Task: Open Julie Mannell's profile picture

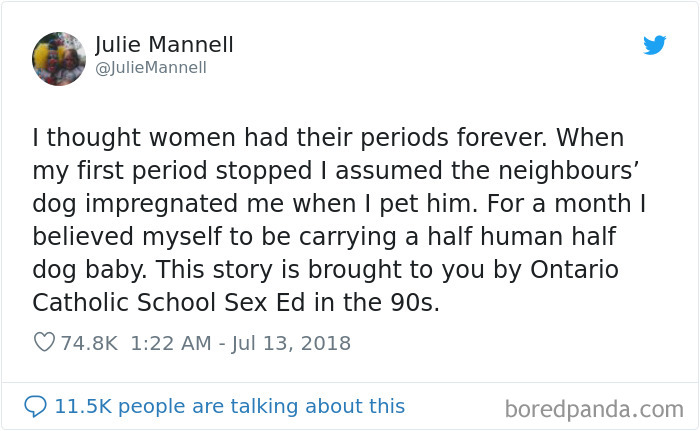Action: click(59, 58)
